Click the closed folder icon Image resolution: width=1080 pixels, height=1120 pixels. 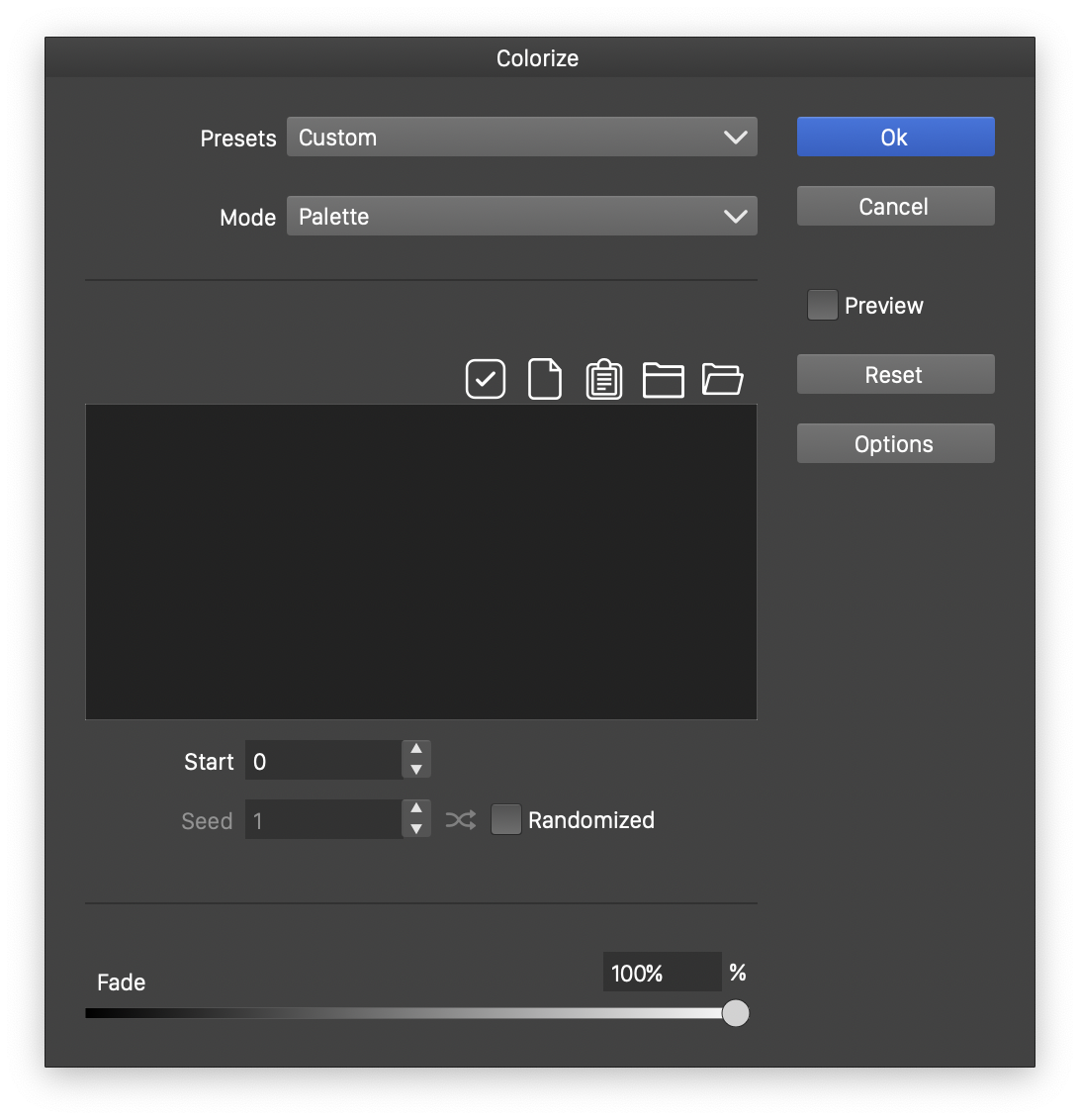coord(664,379)
